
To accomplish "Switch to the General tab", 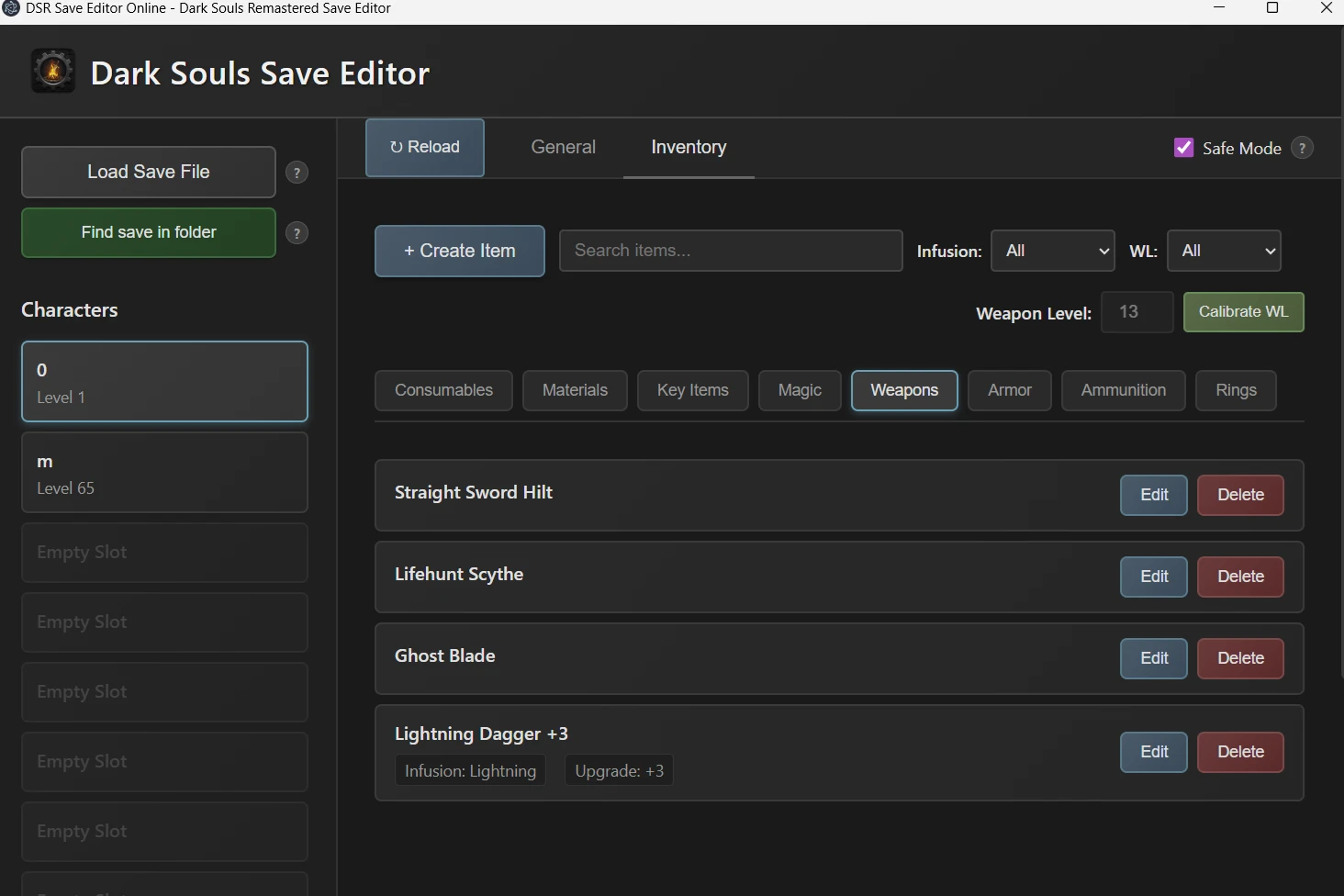I will pyautogui.click(x=563, y=147).
